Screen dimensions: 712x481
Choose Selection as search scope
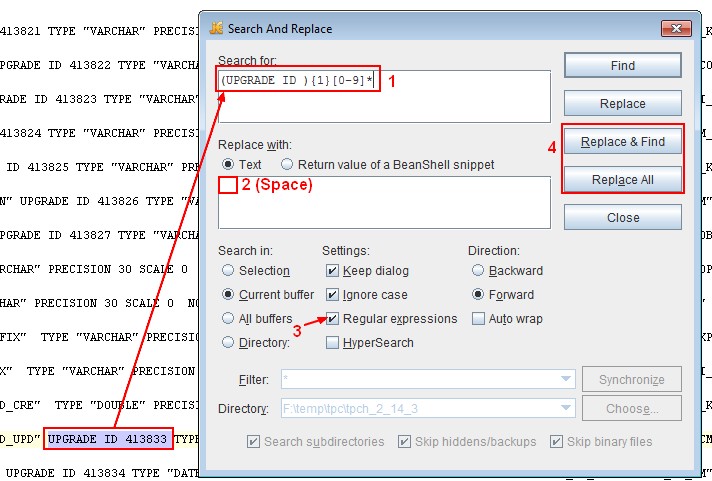coord(229,271)
